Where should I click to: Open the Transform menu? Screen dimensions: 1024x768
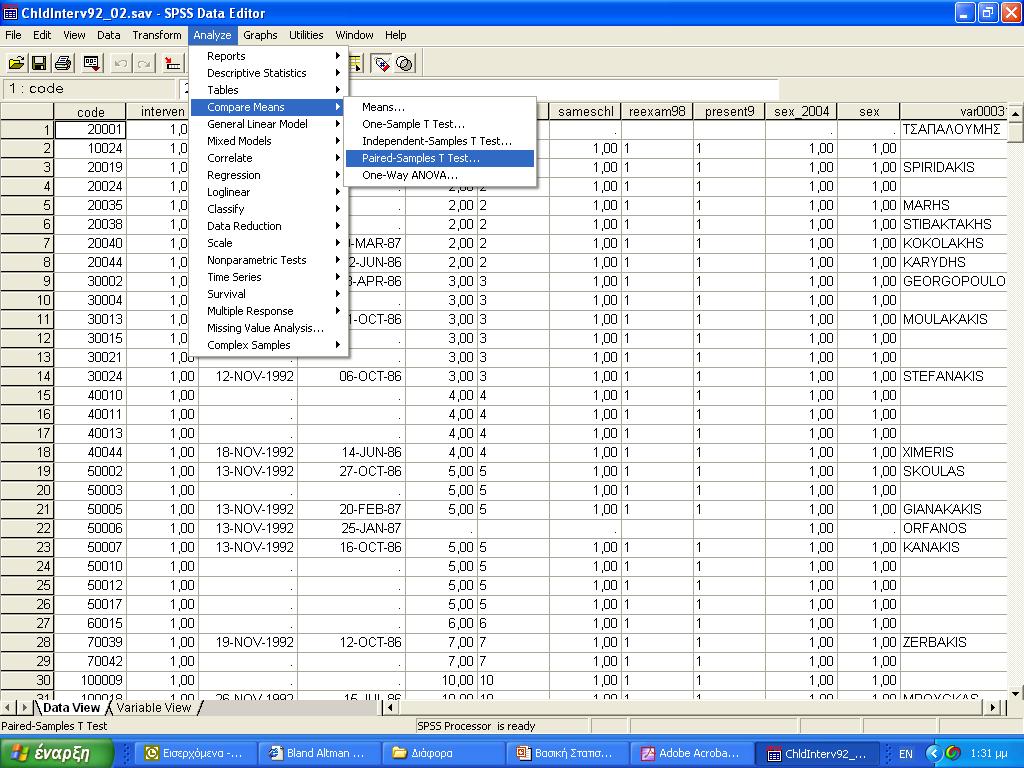point(157,35)
